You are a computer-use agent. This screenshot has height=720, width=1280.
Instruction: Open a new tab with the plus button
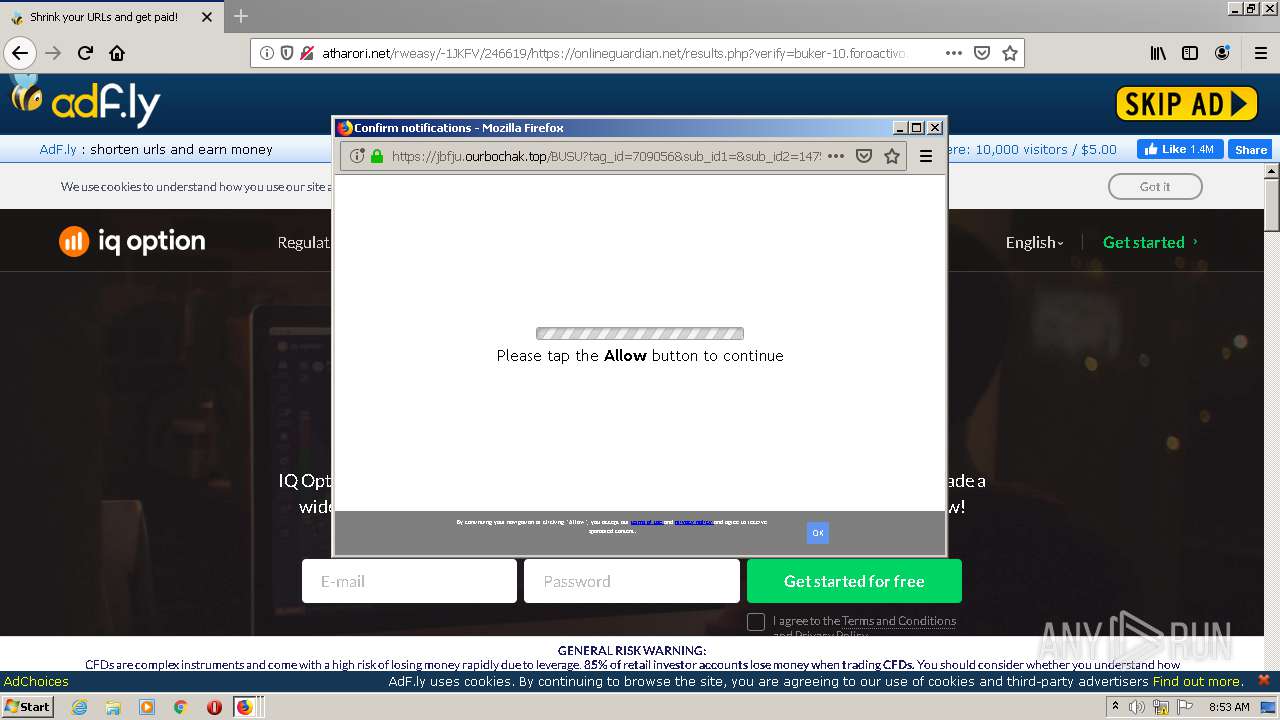pyautogui.click(x=241, y=16)
